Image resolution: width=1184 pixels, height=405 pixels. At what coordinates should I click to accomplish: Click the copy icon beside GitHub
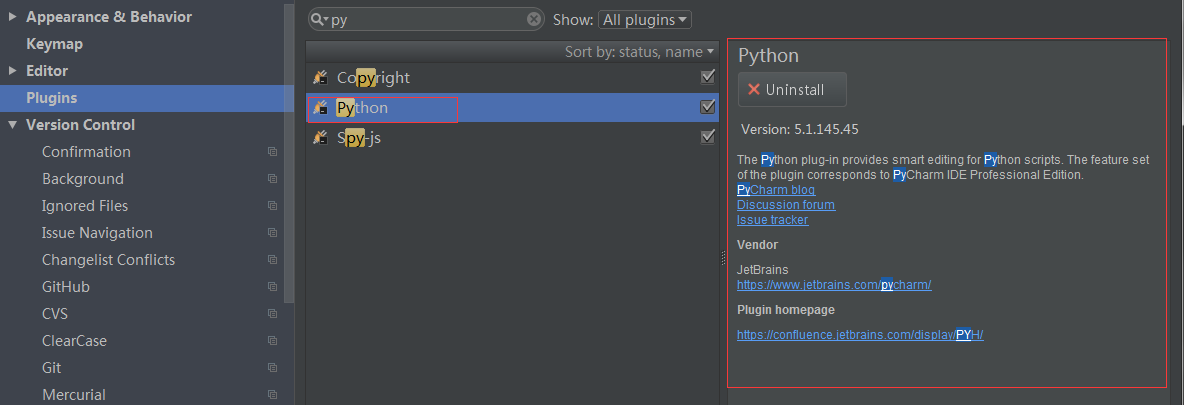tap(273, 287)
